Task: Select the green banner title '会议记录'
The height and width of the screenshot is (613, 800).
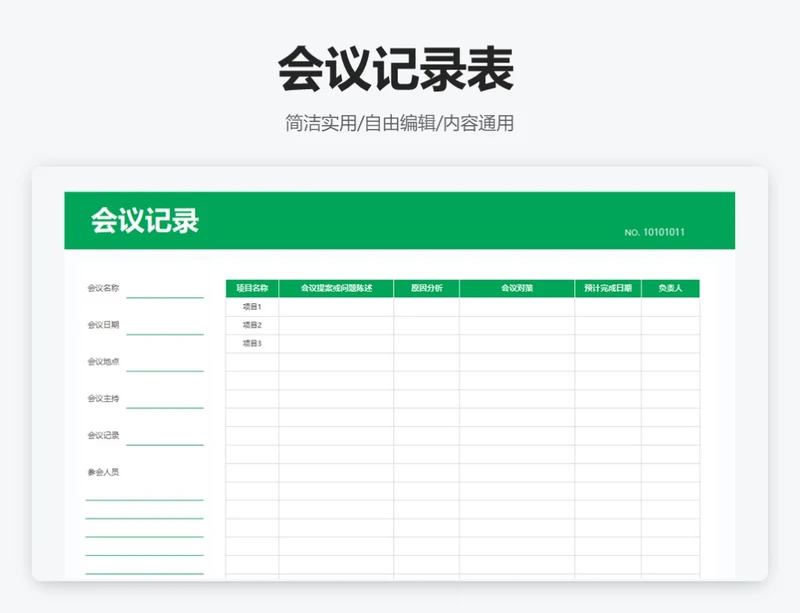Action: tap(145, 220)
